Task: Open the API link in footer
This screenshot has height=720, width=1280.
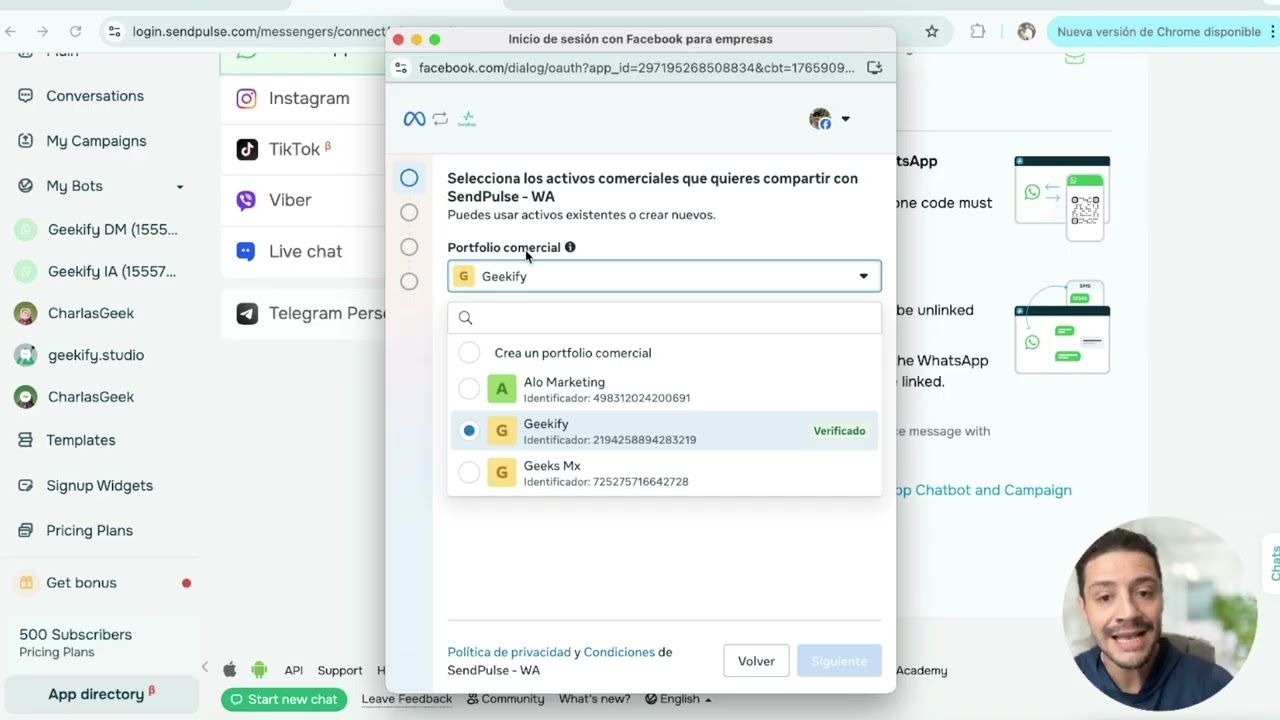Action: 293,670
